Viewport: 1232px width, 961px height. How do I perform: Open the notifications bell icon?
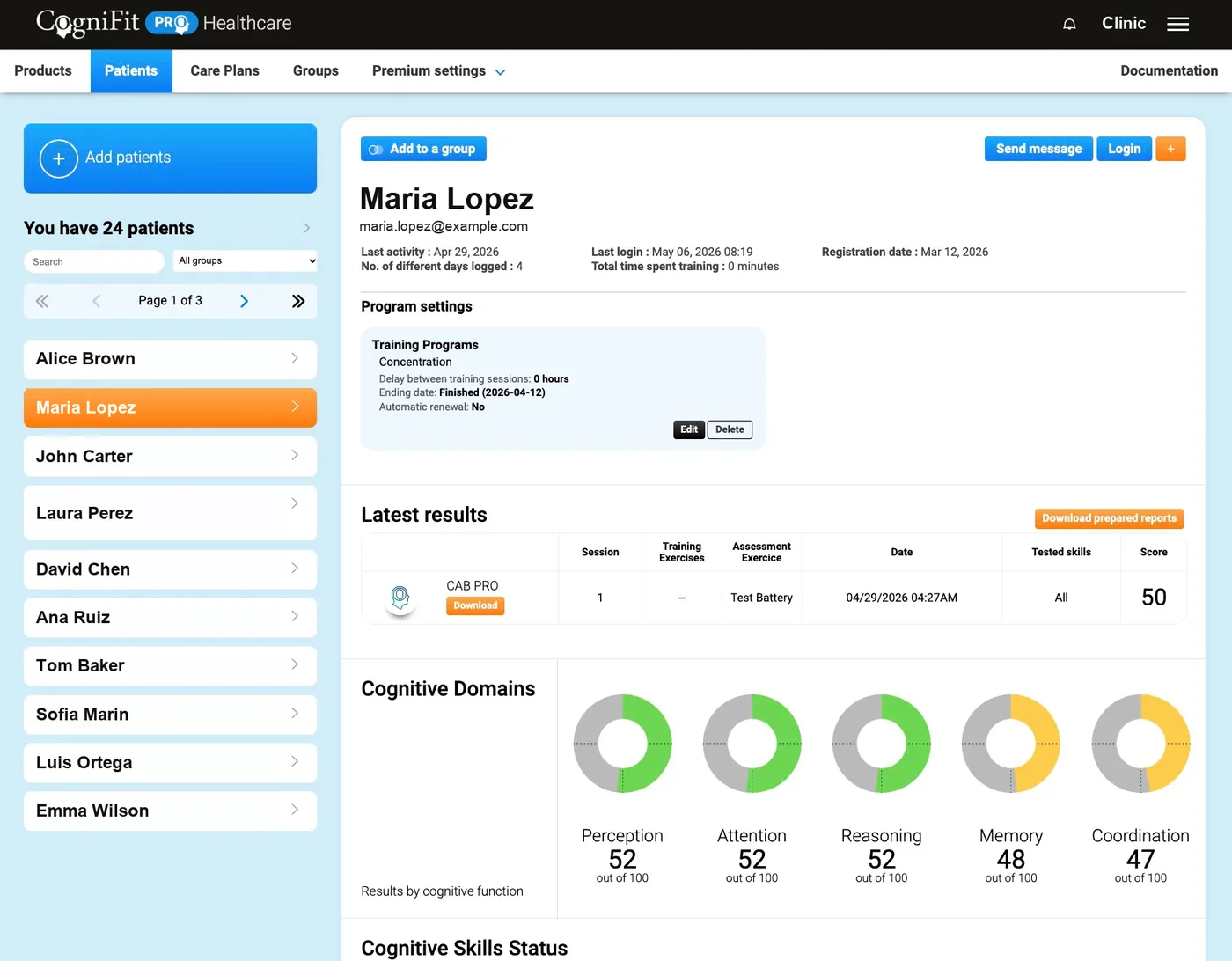tap(1069, 24)
